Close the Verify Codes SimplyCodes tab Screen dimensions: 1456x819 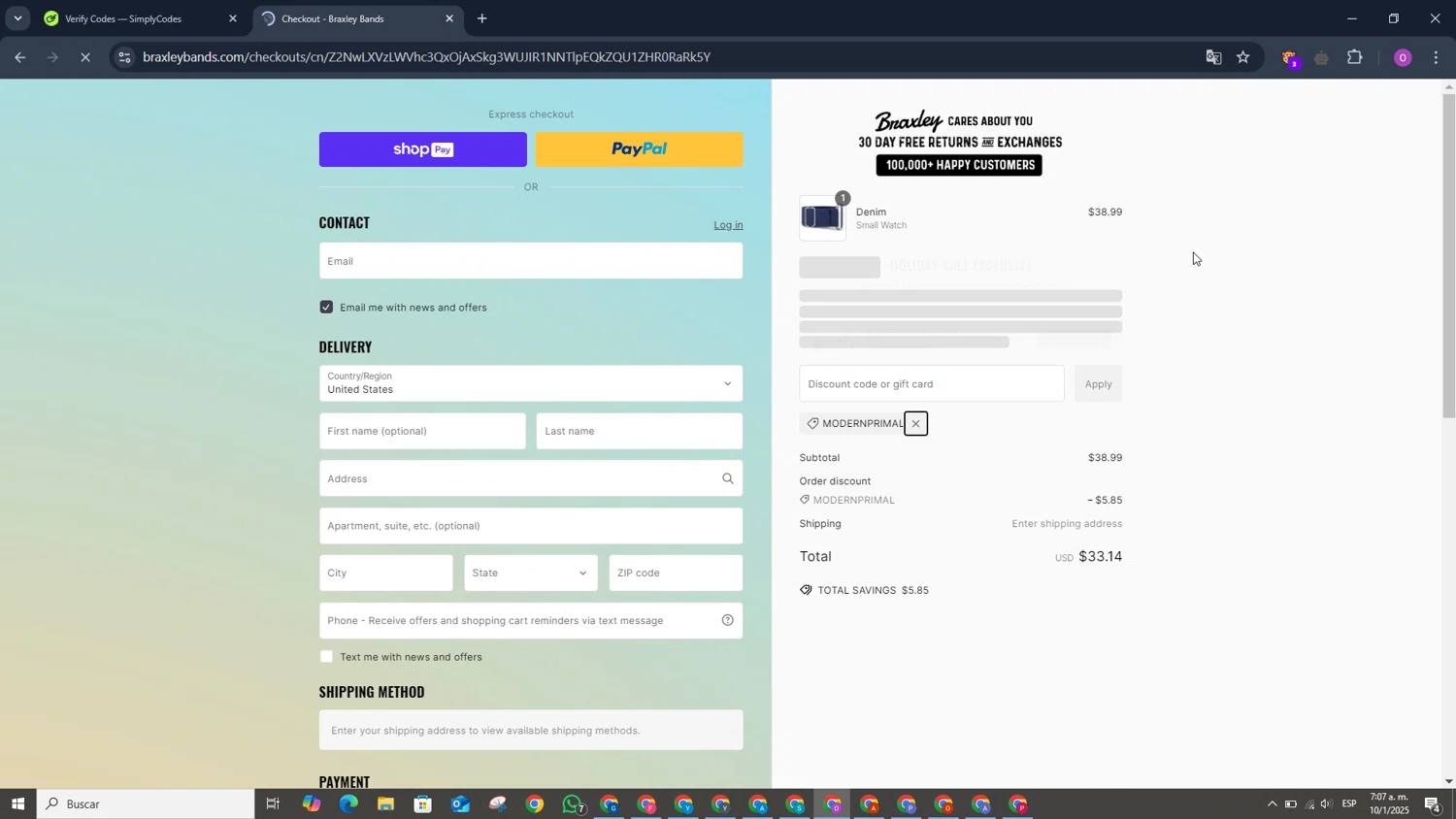click(x=233, y=18)
